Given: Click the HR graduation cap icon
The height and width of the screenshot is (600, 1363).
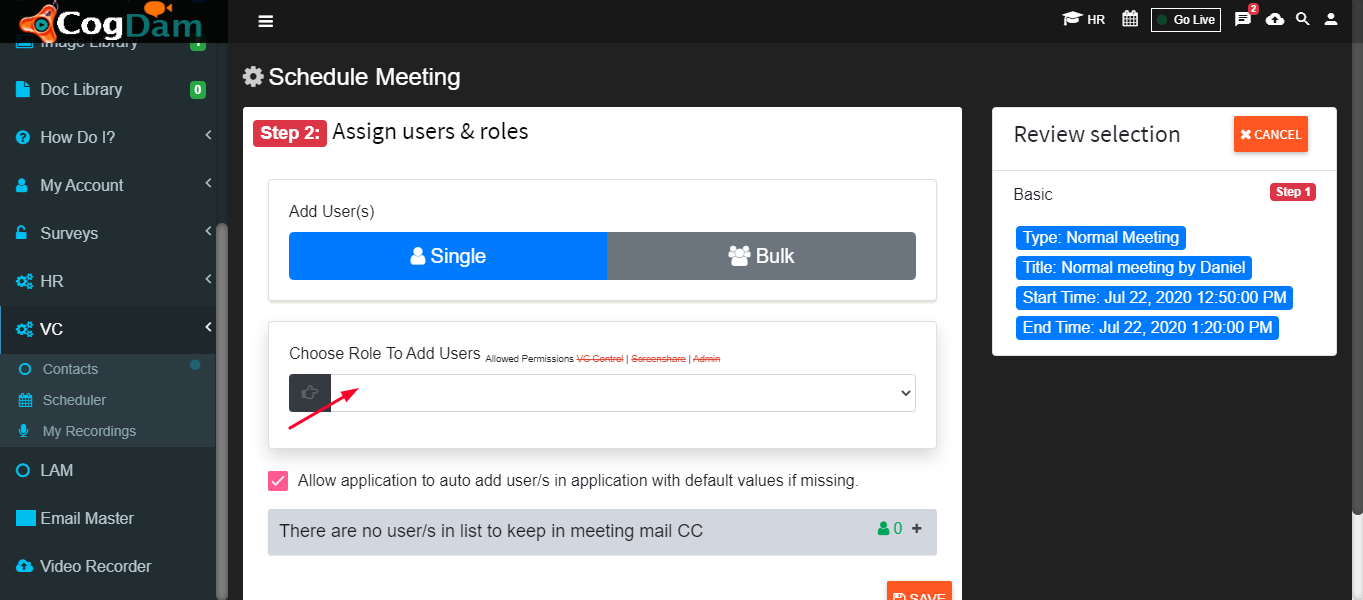Looking at the screenshot, I should point(1072,19).
